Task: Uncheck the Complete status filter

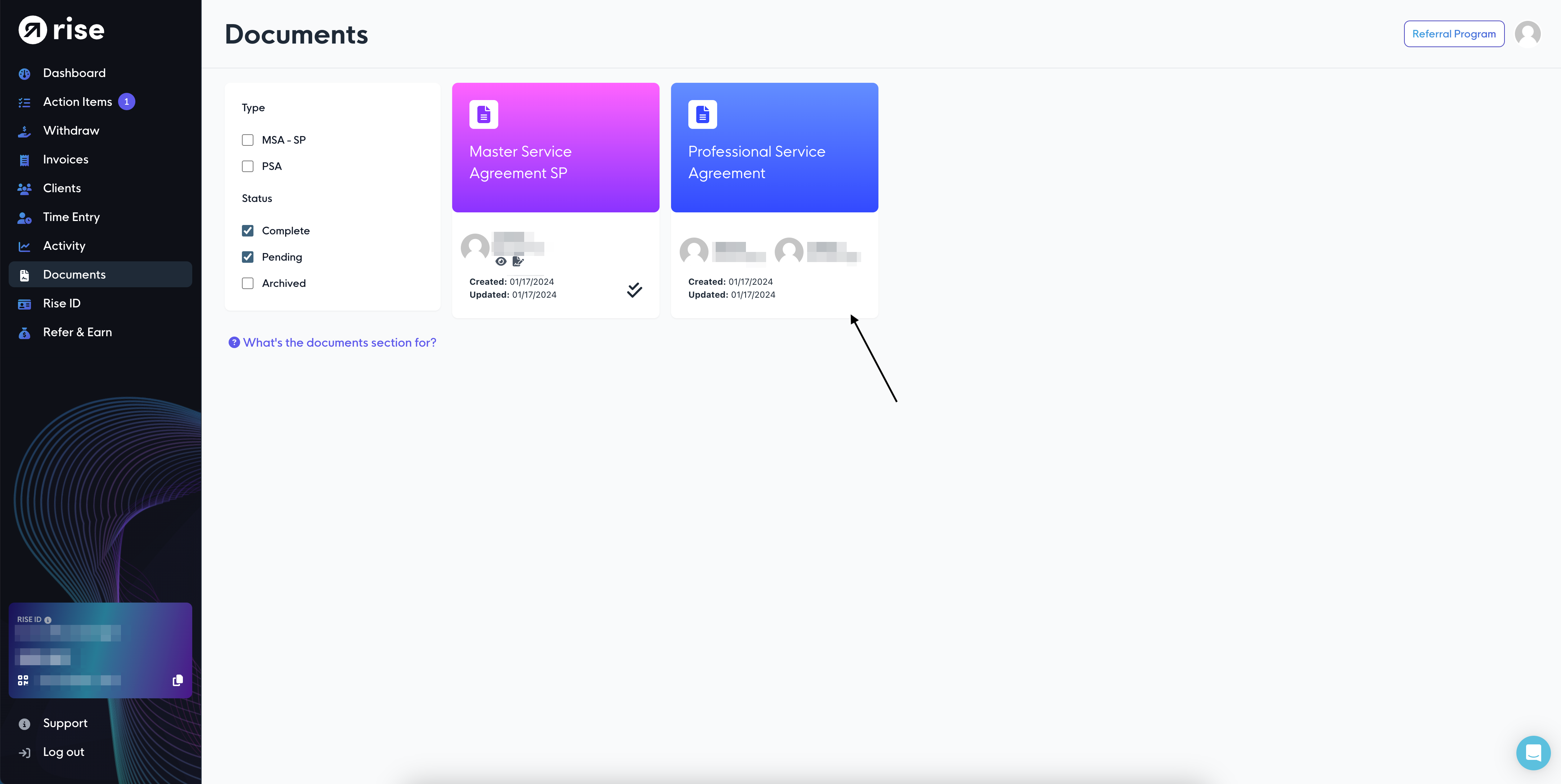Action: (x=247, y=231)
